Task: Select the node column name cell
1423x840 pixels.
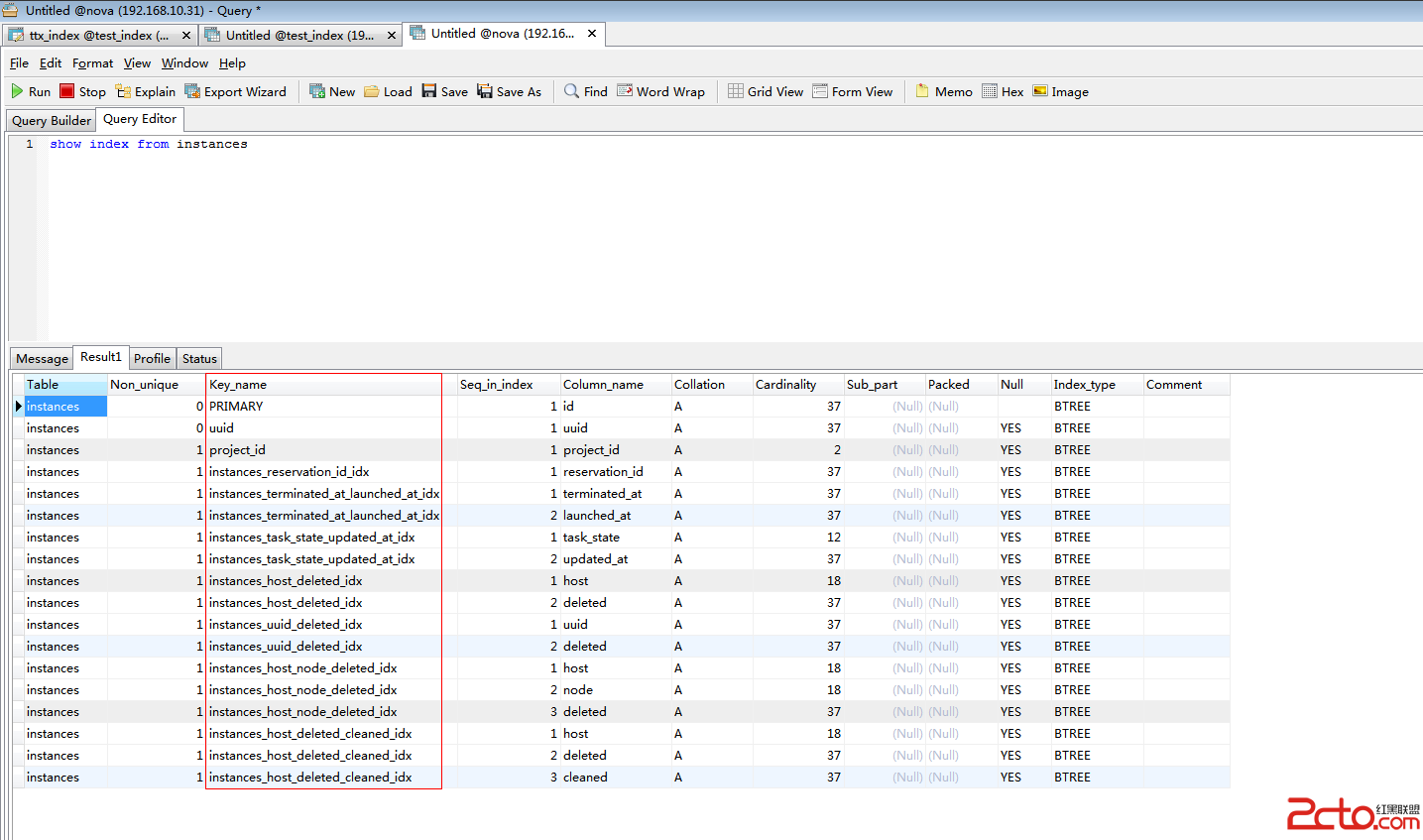Action: coord(616,689)
